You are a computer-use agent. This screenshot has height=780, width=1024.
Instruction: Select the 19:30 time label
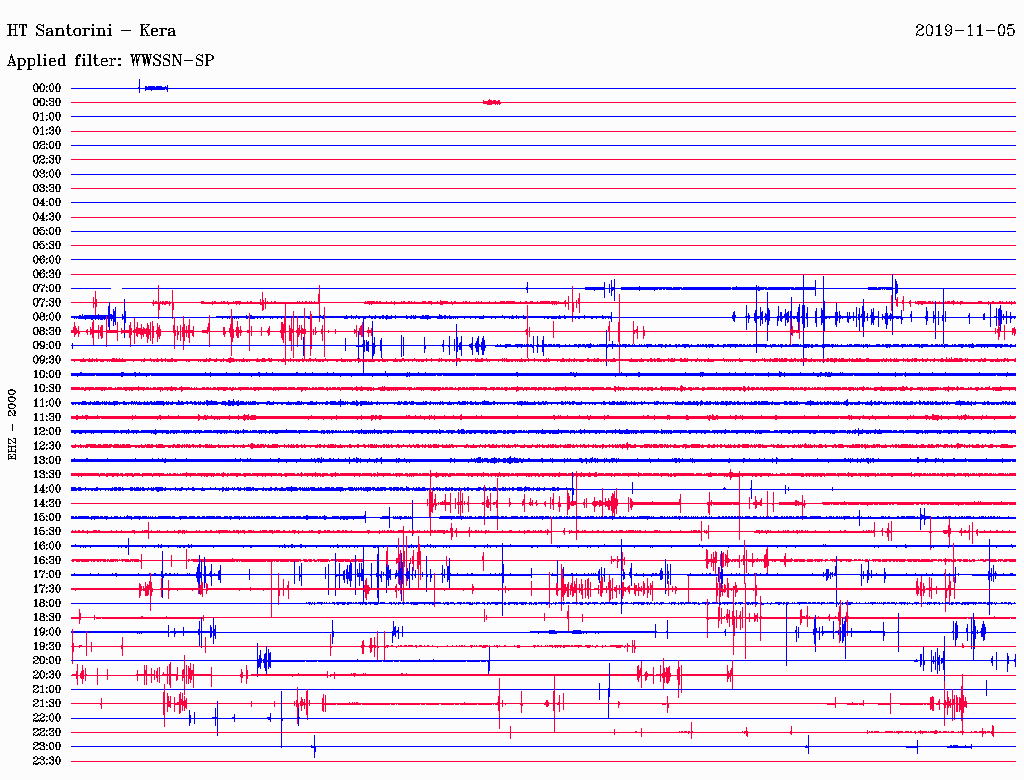(x=46, y=647)
